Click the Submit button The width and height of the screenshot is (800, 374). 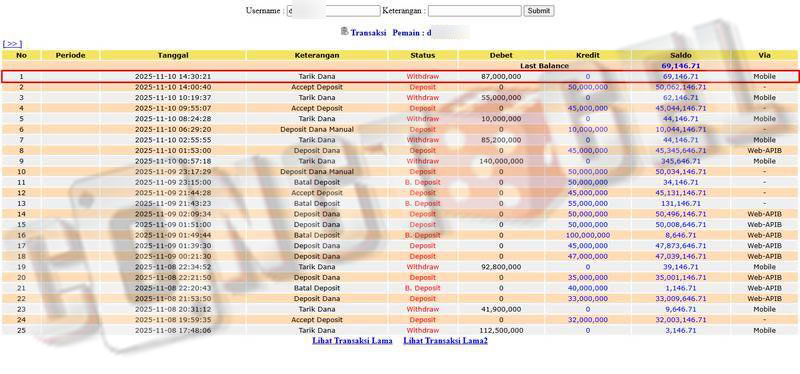539,11
